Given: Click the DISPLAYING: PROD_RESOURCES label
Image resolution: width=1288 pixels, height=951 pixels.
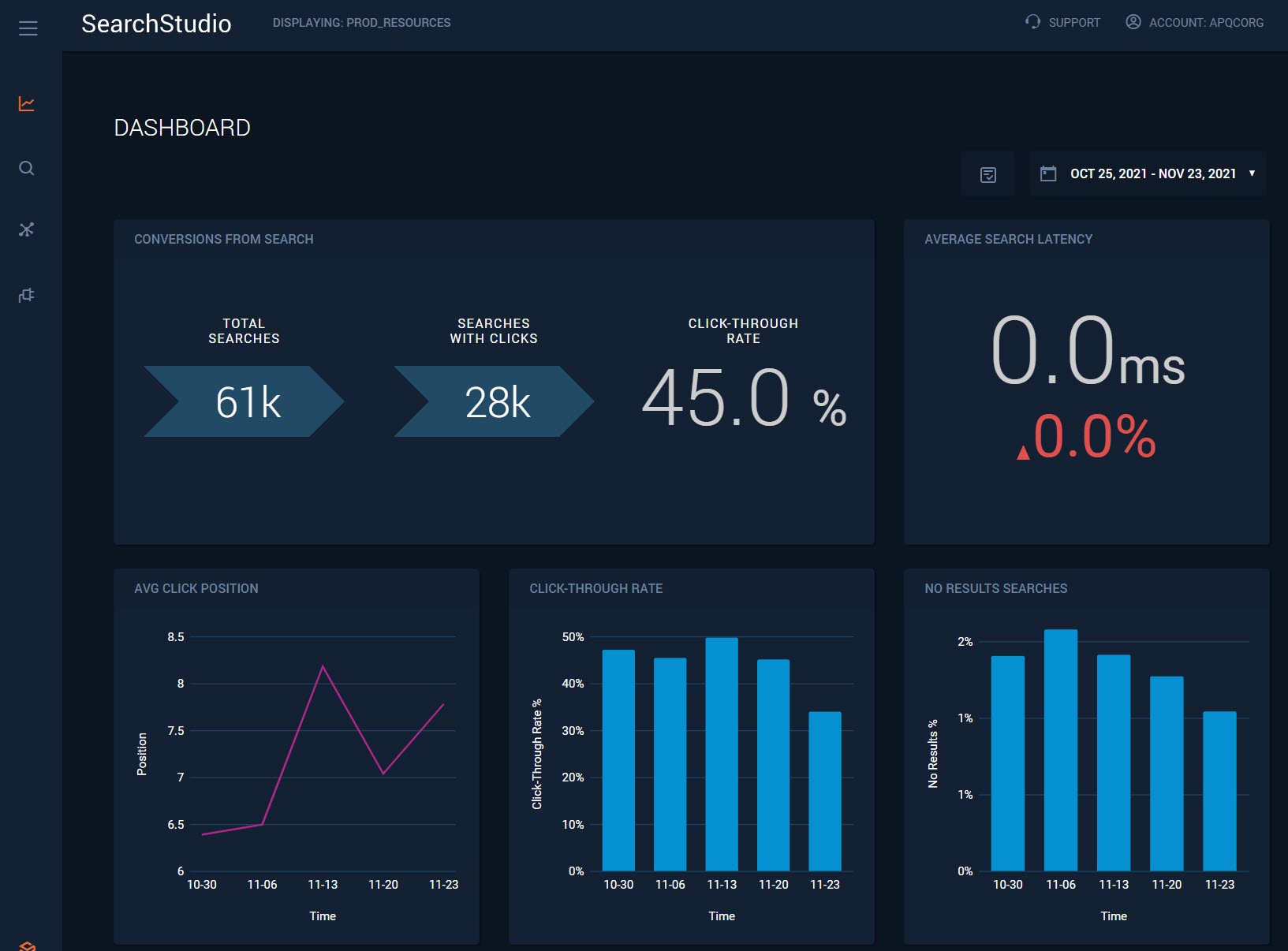Looking at the screenshot, I should [x=361, y=23].
